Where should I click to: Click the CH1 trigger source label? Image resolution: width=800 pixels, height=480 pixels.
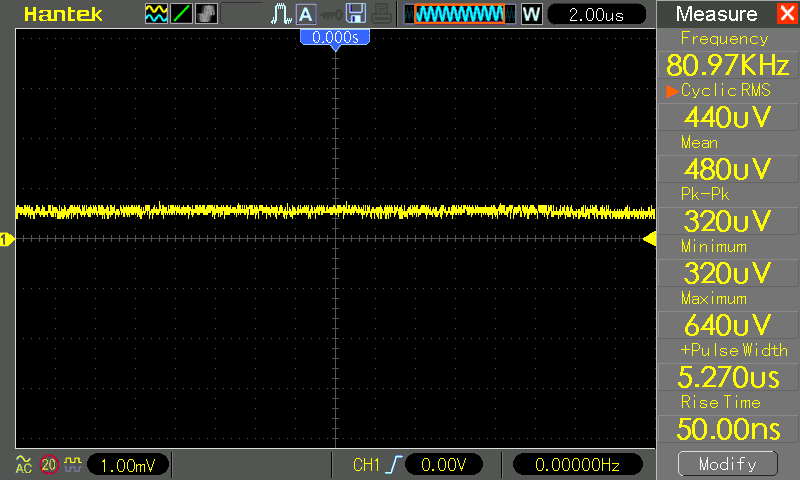[x=366, y=465]
